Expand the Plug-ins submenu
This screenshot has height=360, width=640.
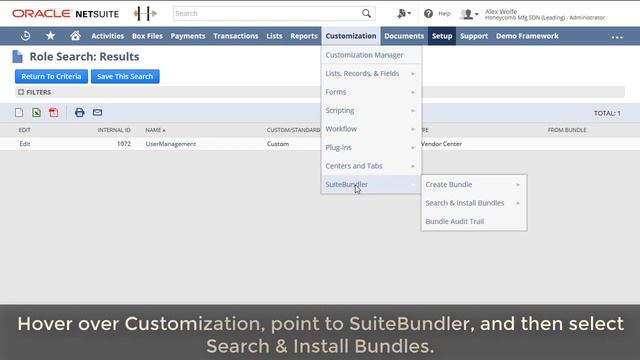(370, 148)
